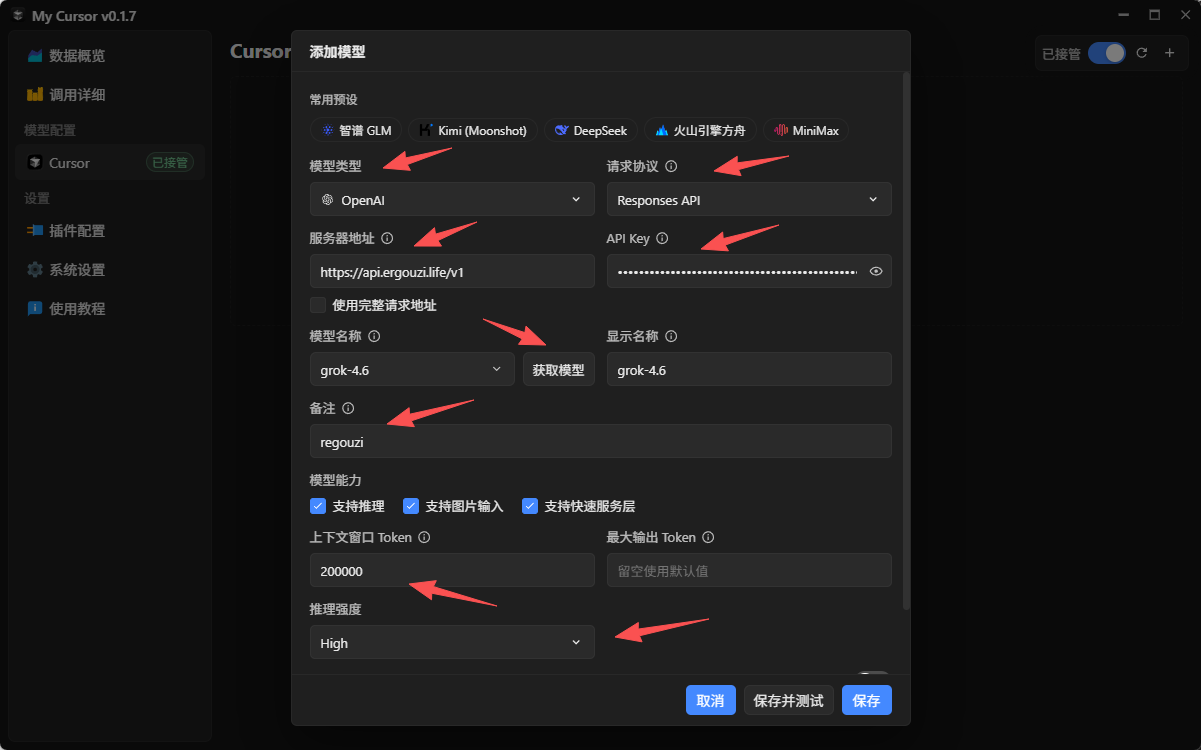The height and width of the screenshot is (750, 1201).
Task: Click info icon next to 上下文窗口 Token
Action: click(x=424, y=537)
